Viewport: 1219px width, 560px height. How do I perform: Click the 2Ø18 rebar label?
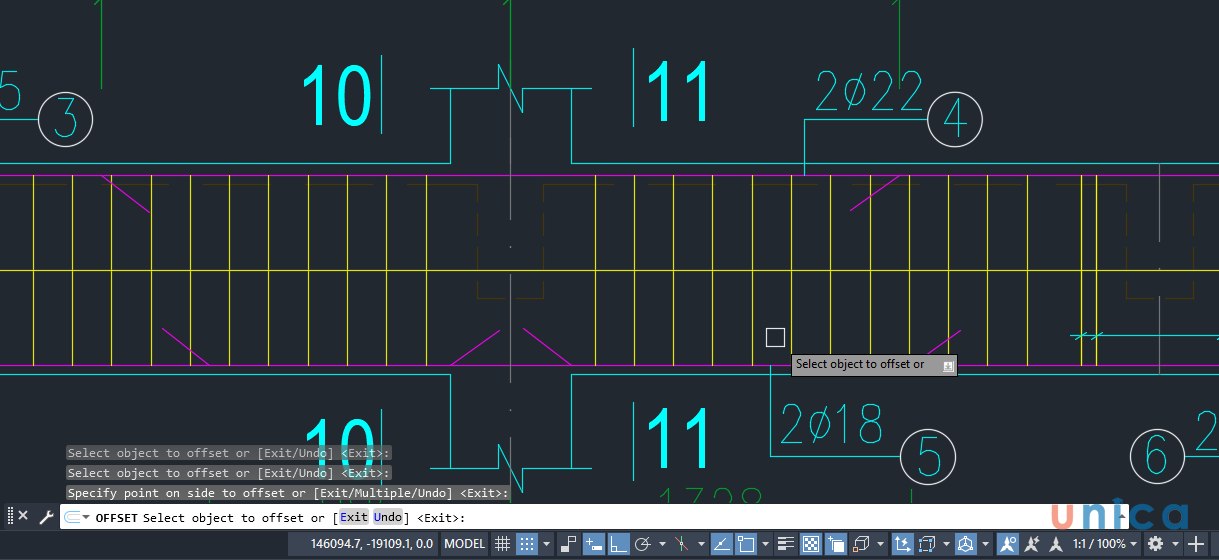(831, 425)
